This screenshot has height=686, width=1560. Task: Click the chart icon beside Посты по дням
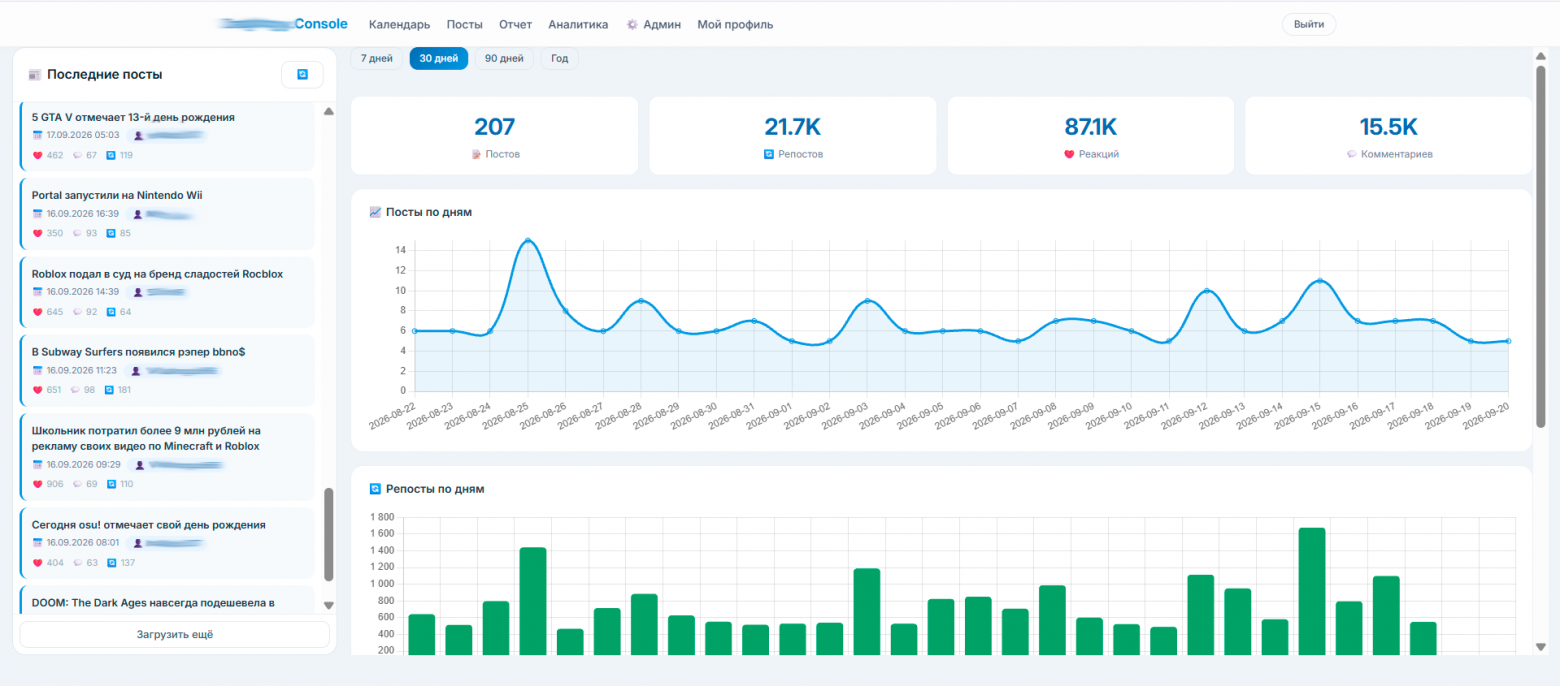click(375, 212)
